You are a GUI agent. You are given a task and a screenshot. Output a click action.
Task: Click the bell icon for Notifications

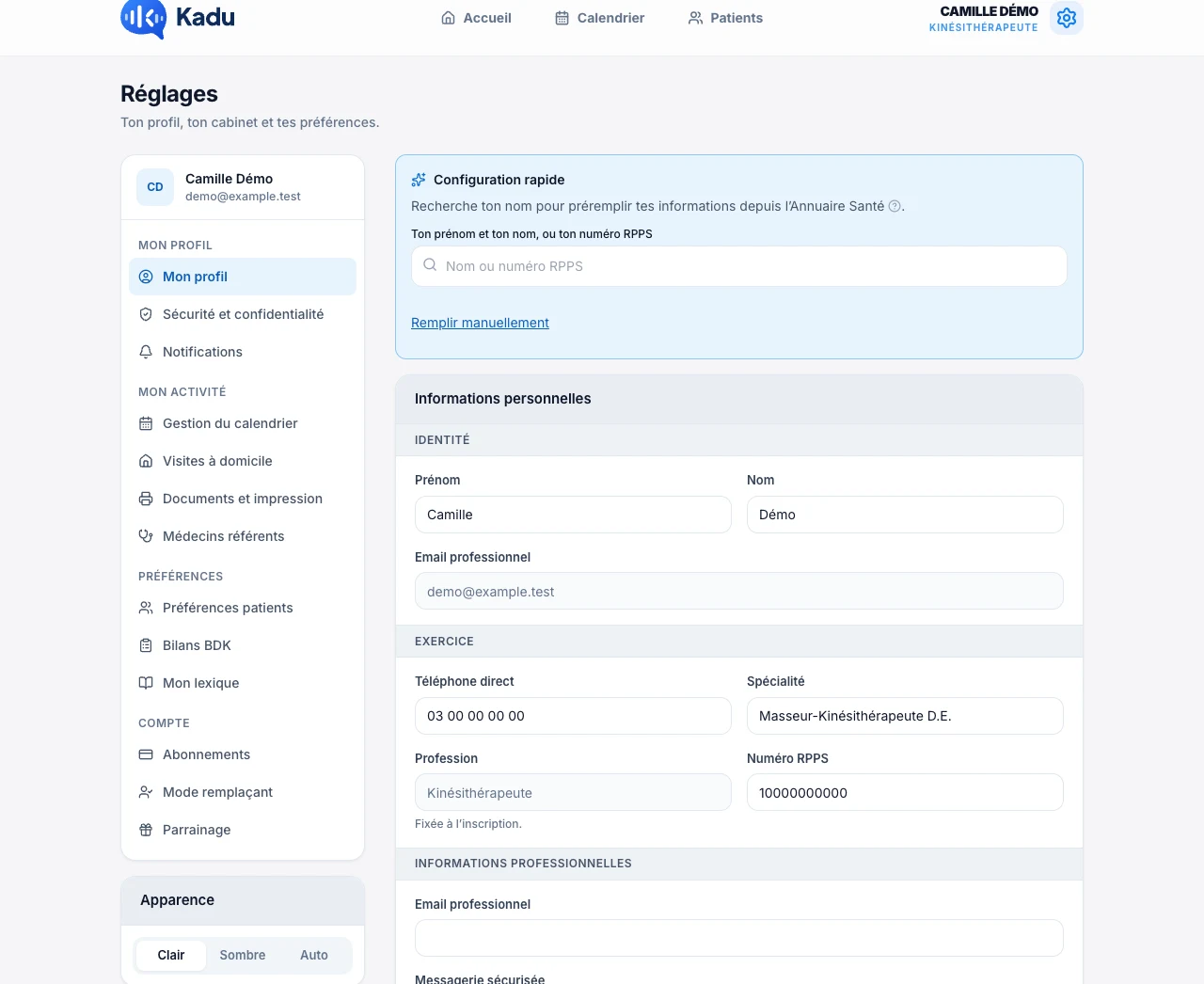(x=146, y=352)
